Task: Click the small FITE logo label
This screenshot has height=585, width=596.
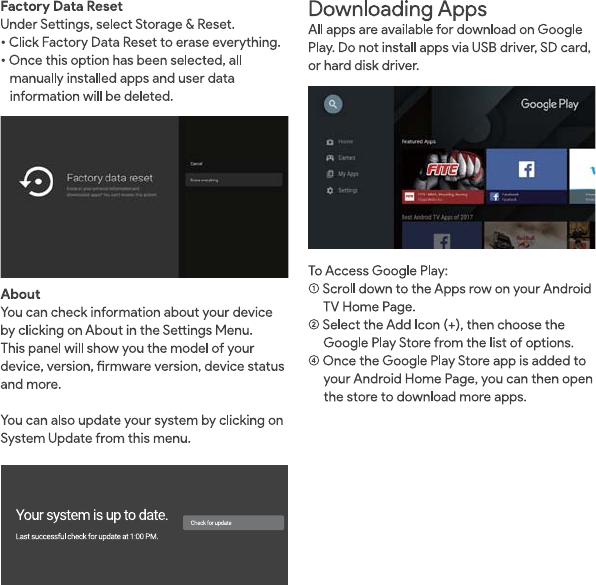Action: [x=409, y=197]
